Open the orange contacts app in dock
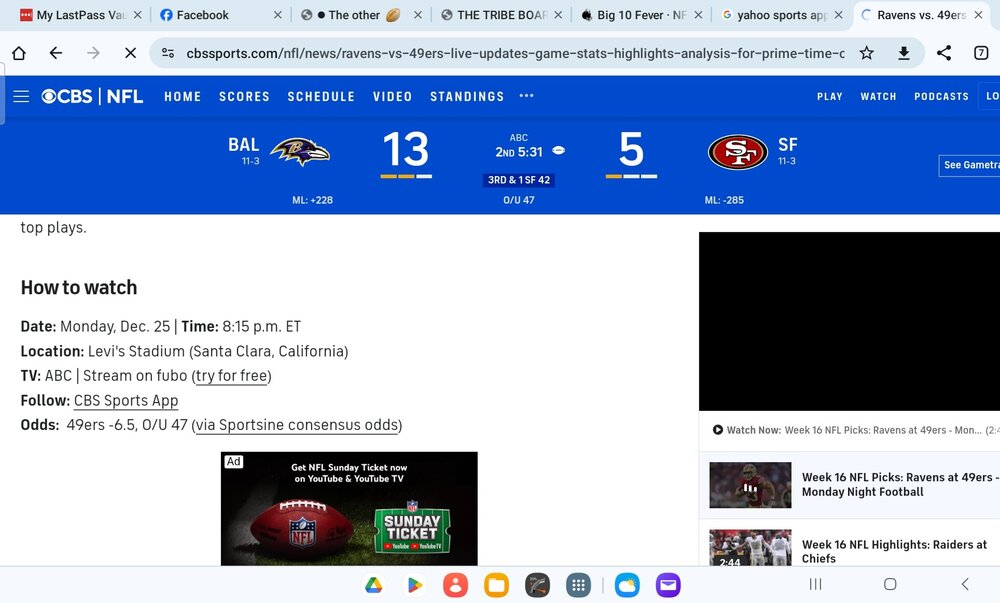The height and width of the screenshot is (603, 1000). click(455, 585)
